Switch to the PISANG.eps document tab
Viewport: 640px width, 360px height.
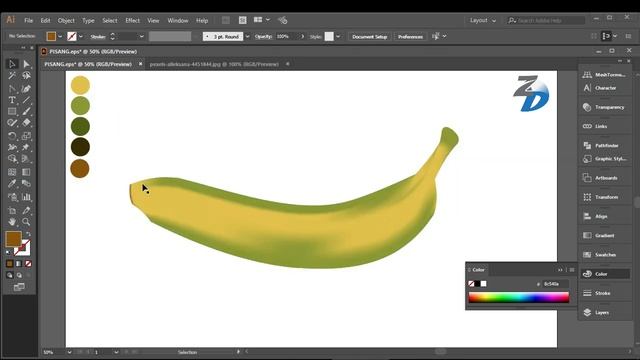[88, 64]
